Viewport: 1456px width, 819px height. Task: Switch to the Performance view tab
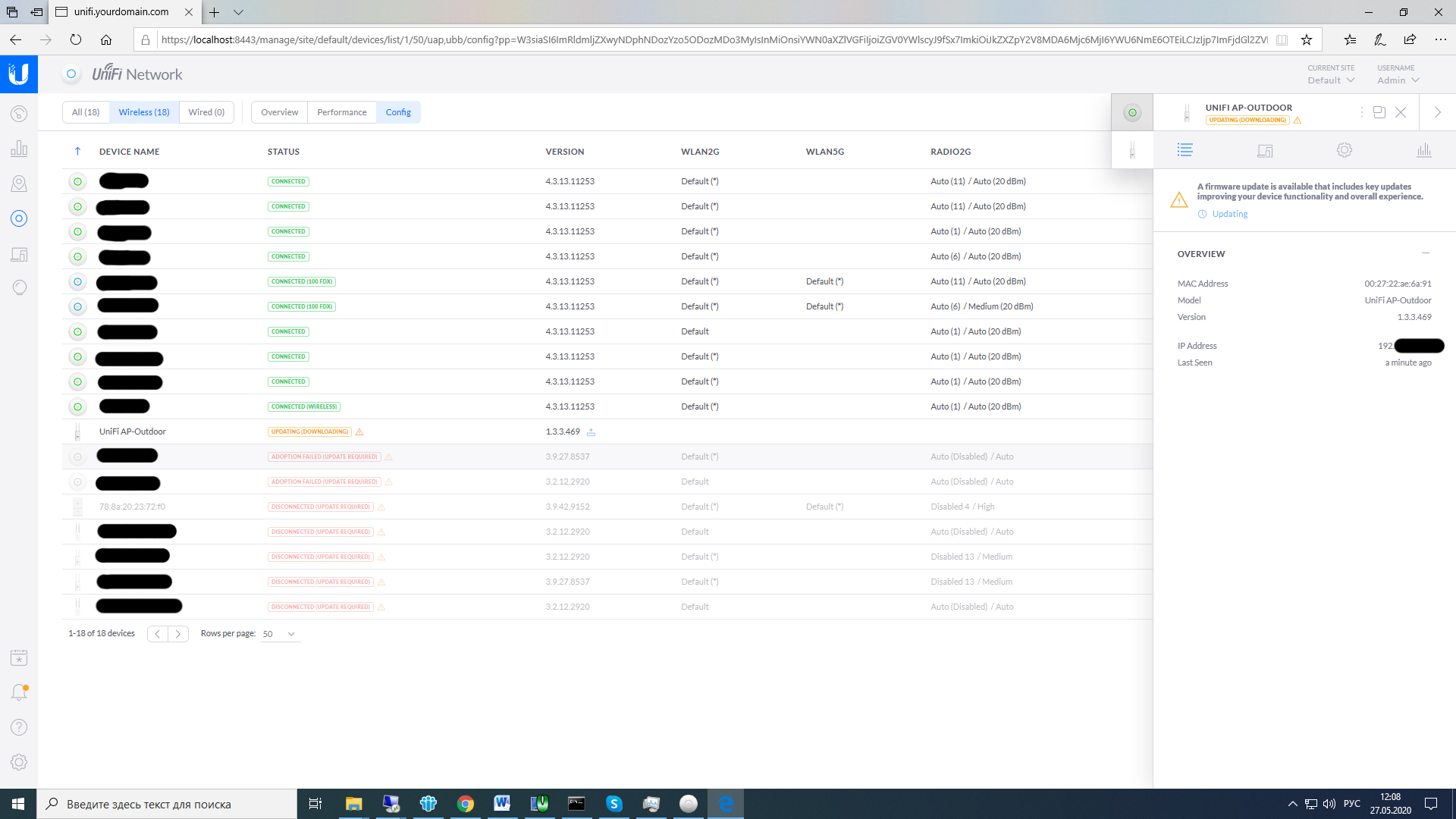342,112
